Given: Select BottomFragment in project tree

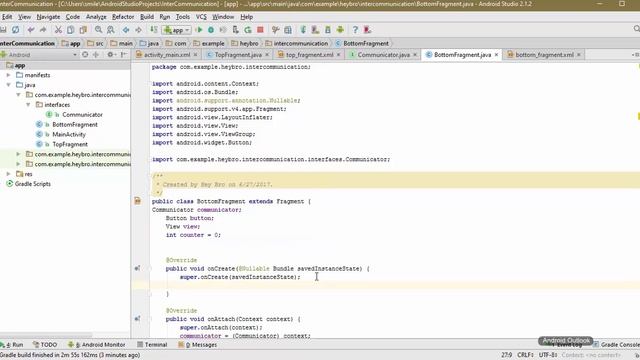Looking at the screenshot, I should (x=75, y=124).
